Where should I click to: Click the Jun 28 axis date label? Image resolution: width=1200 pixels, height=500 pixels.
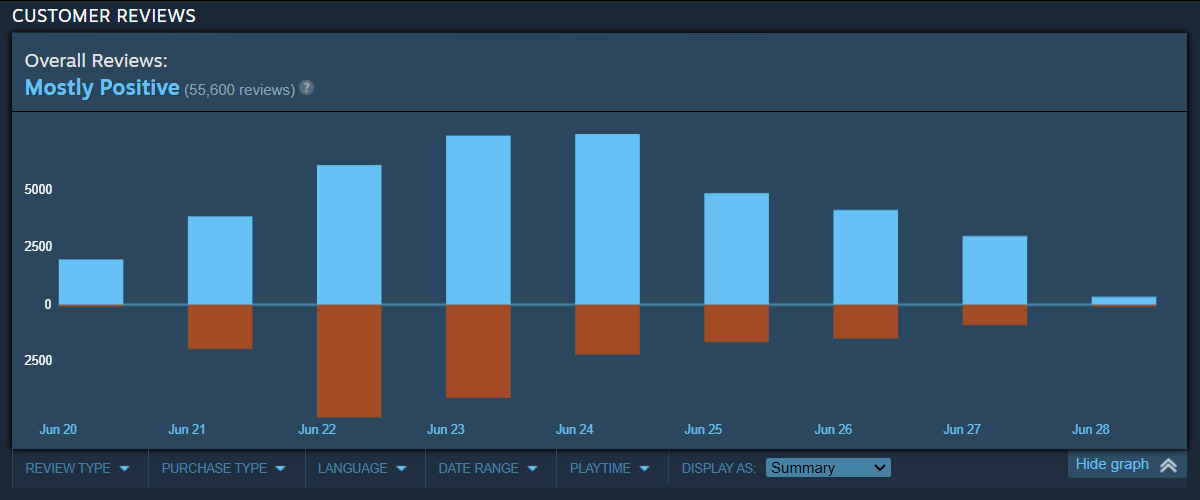(x=1091, y=430)
